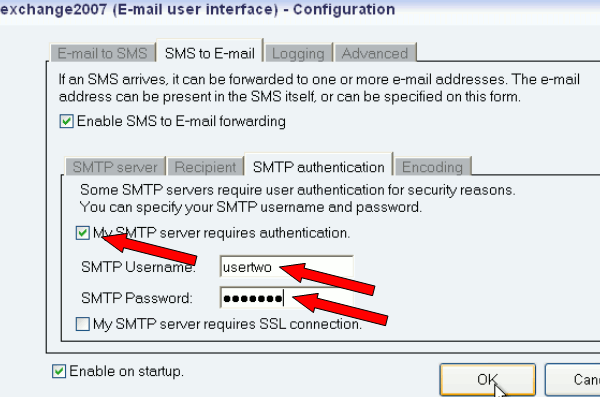Click into the SMTP Username field
The image size is (600, 397).
tap(286, 267)
